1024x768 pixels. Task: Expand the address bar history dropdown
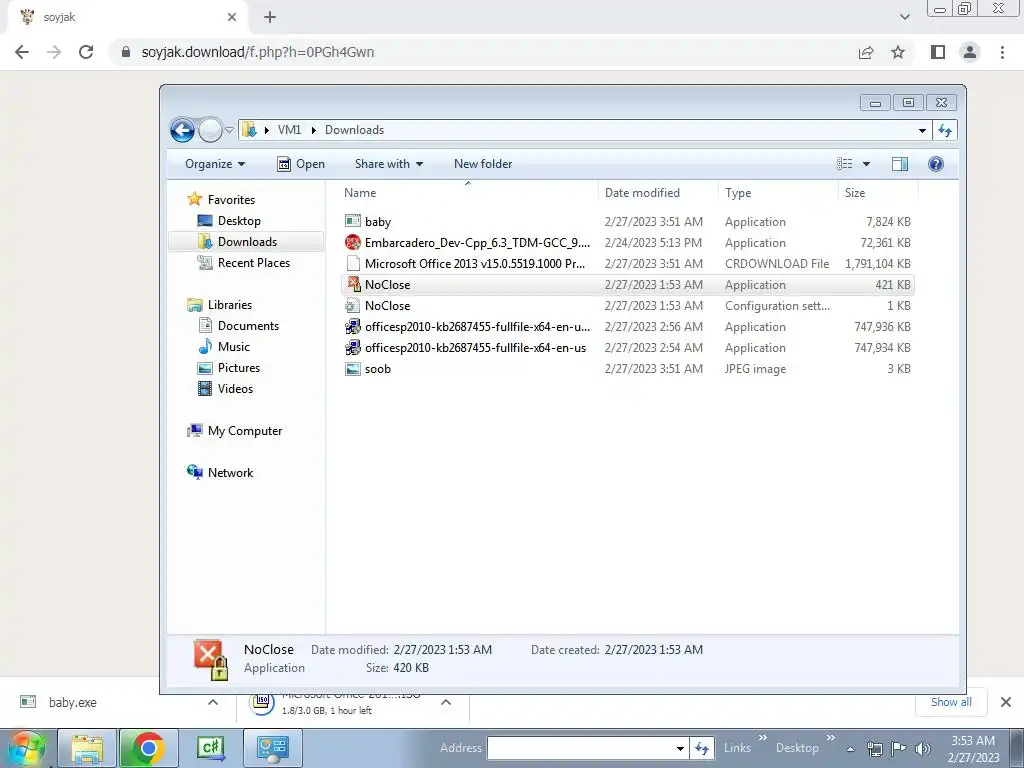[x=921, y=130]
